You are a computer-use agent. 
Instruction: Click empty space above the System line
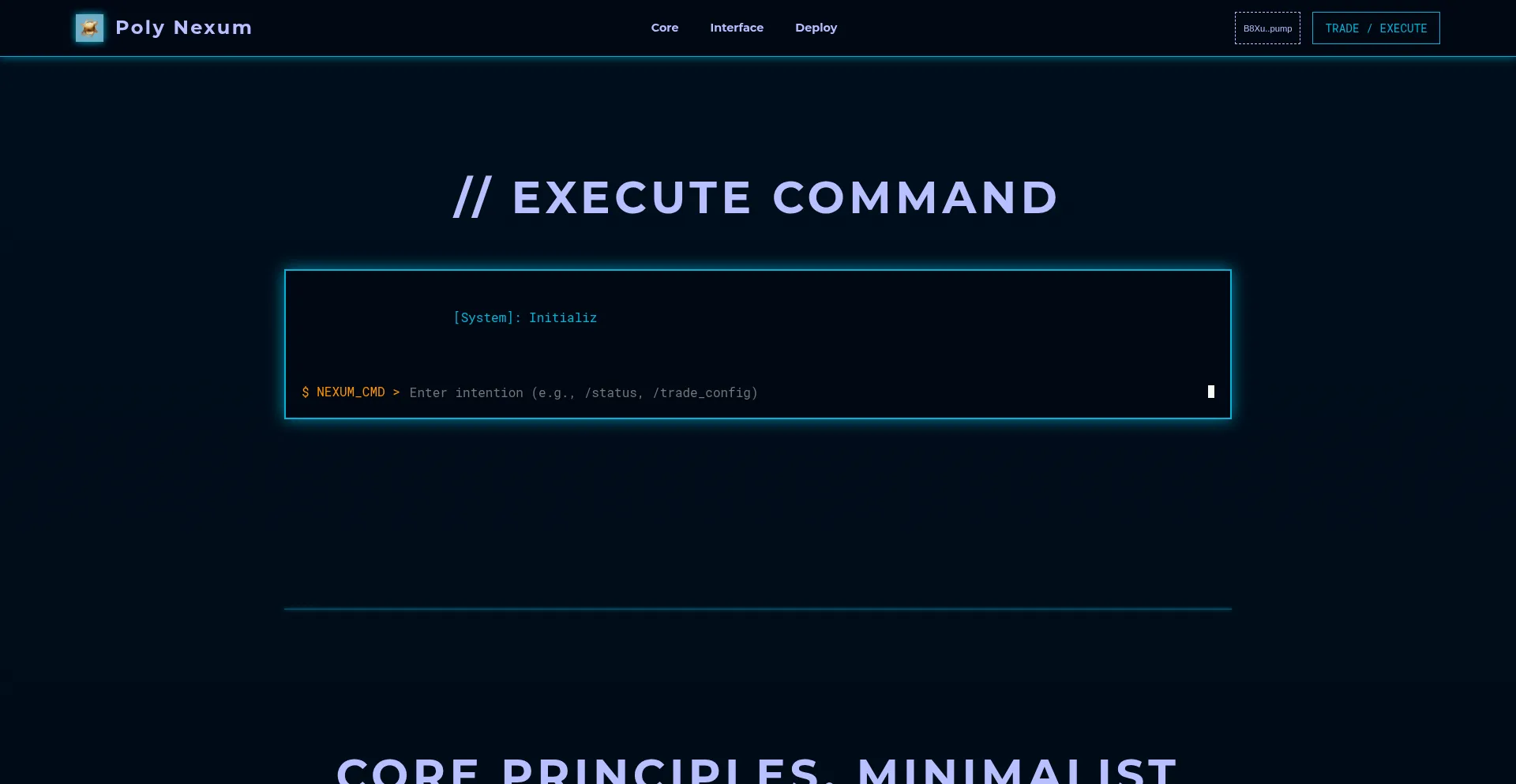click(x=757, y=289)
